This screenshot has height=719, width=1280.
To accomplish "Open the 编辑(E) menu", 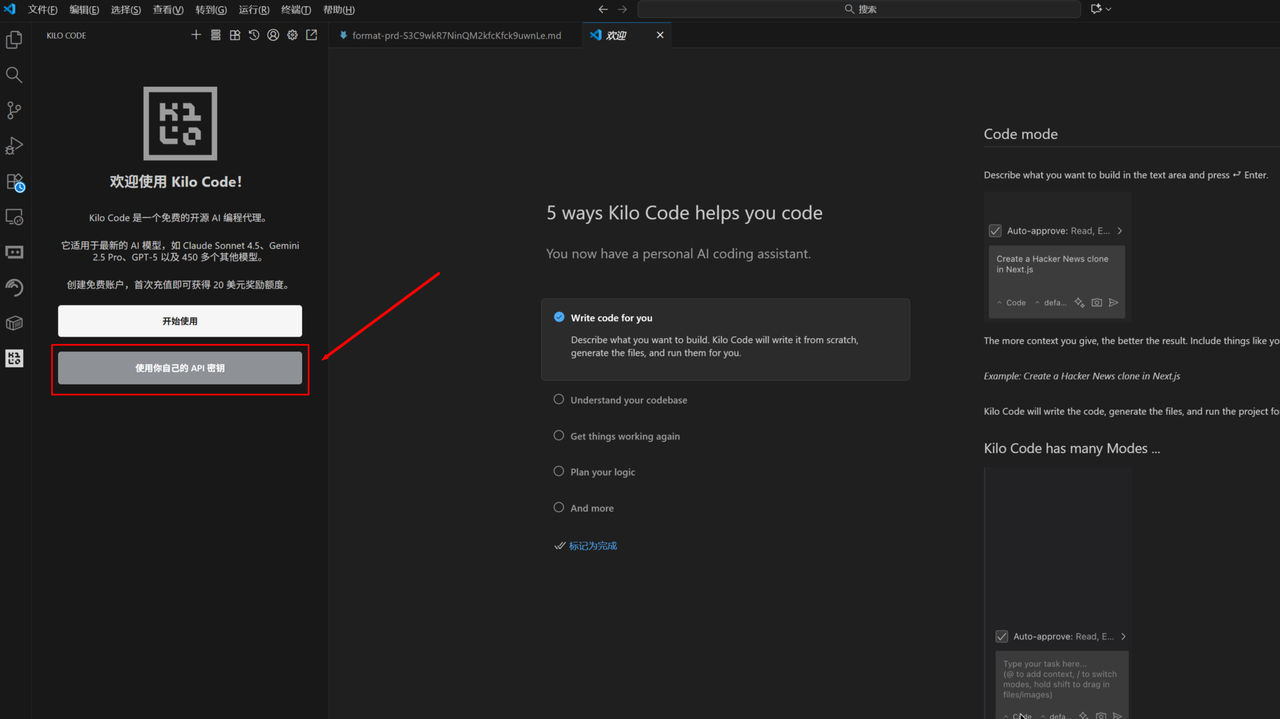I will (84, 9).
